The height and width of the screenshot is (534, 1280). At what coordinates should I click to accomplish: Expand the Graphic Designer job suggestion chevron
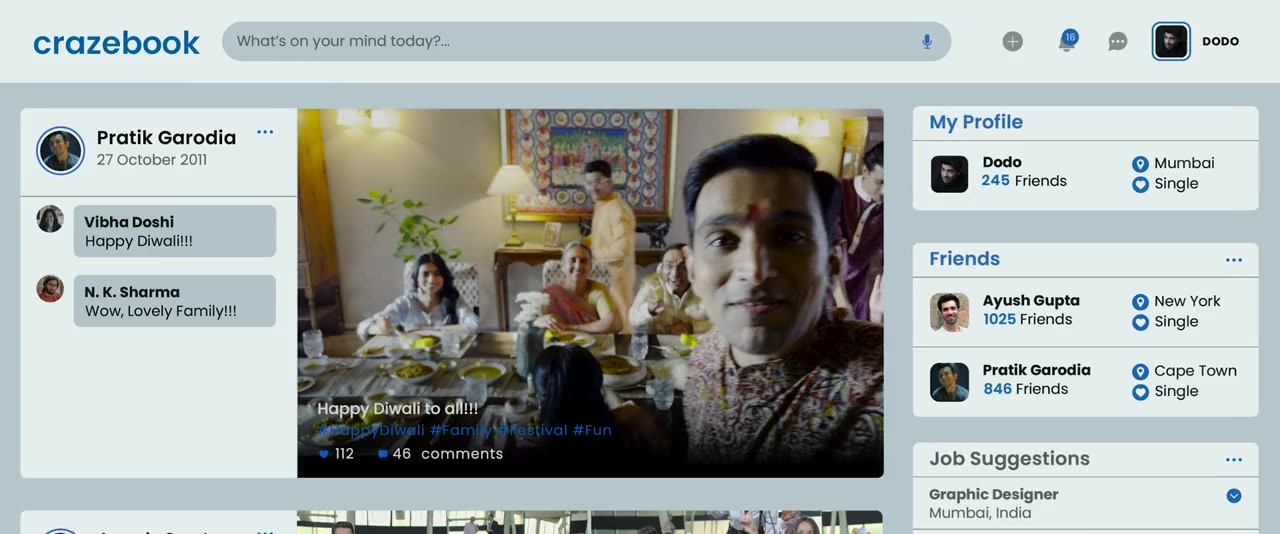1234,496
